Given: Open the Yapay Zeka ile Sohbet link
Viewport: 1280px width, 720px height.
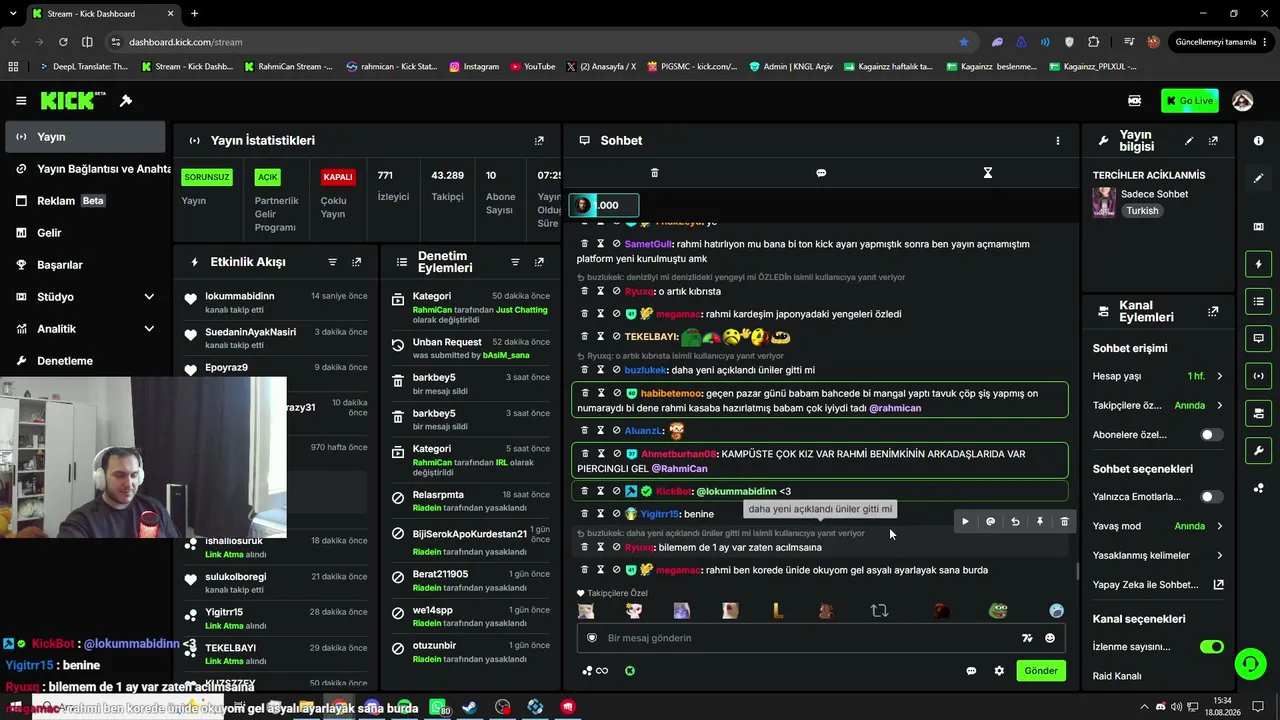Looking at the screenshot, I should tap(1158, 585).
